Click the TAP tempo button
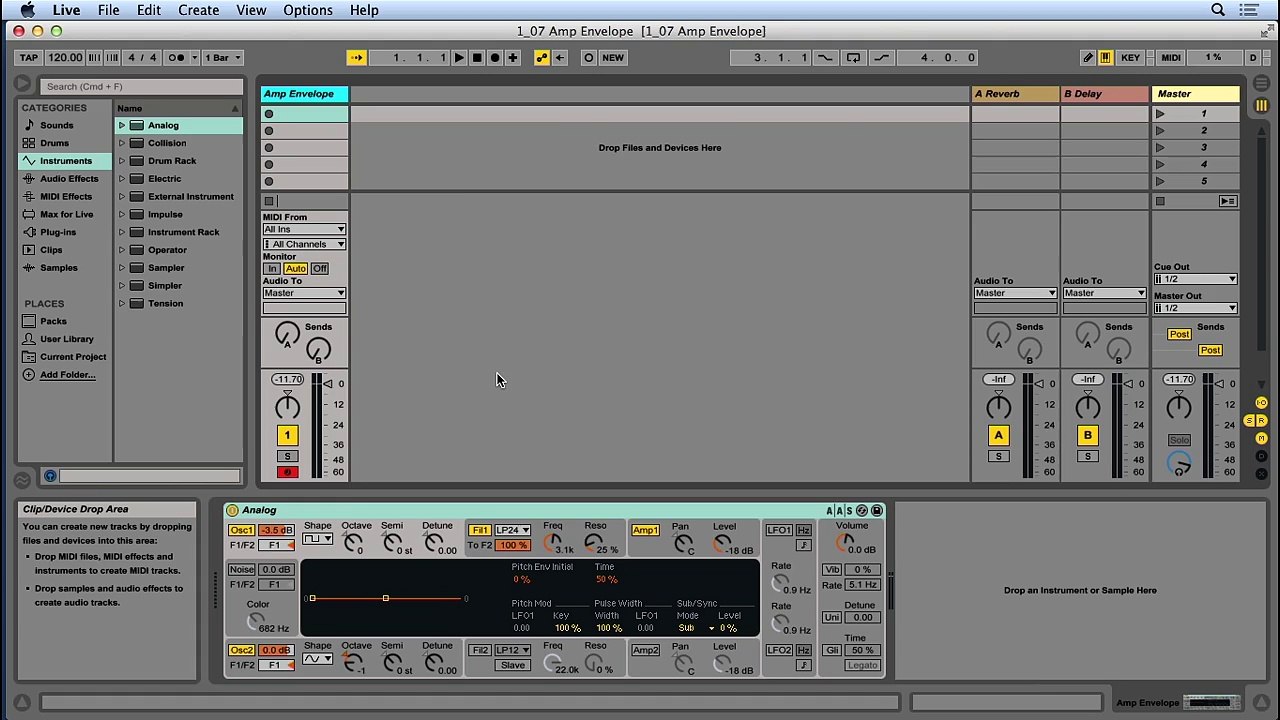This screenshot has width=1280, height=720. click(x=29, y=58)
